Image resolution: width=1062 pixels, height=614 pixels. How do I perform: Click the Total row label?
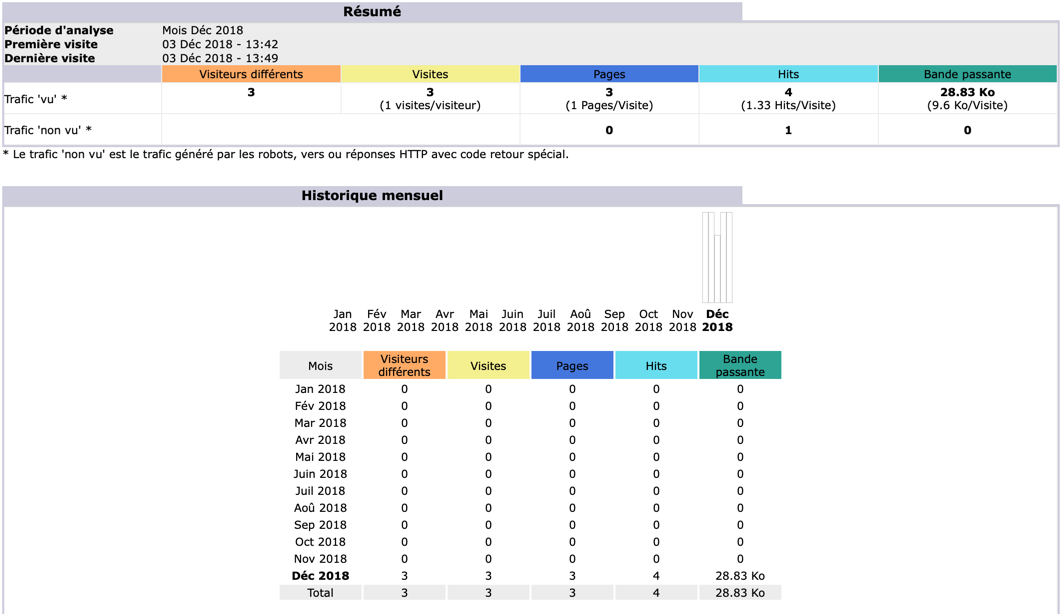click(320, 593)
